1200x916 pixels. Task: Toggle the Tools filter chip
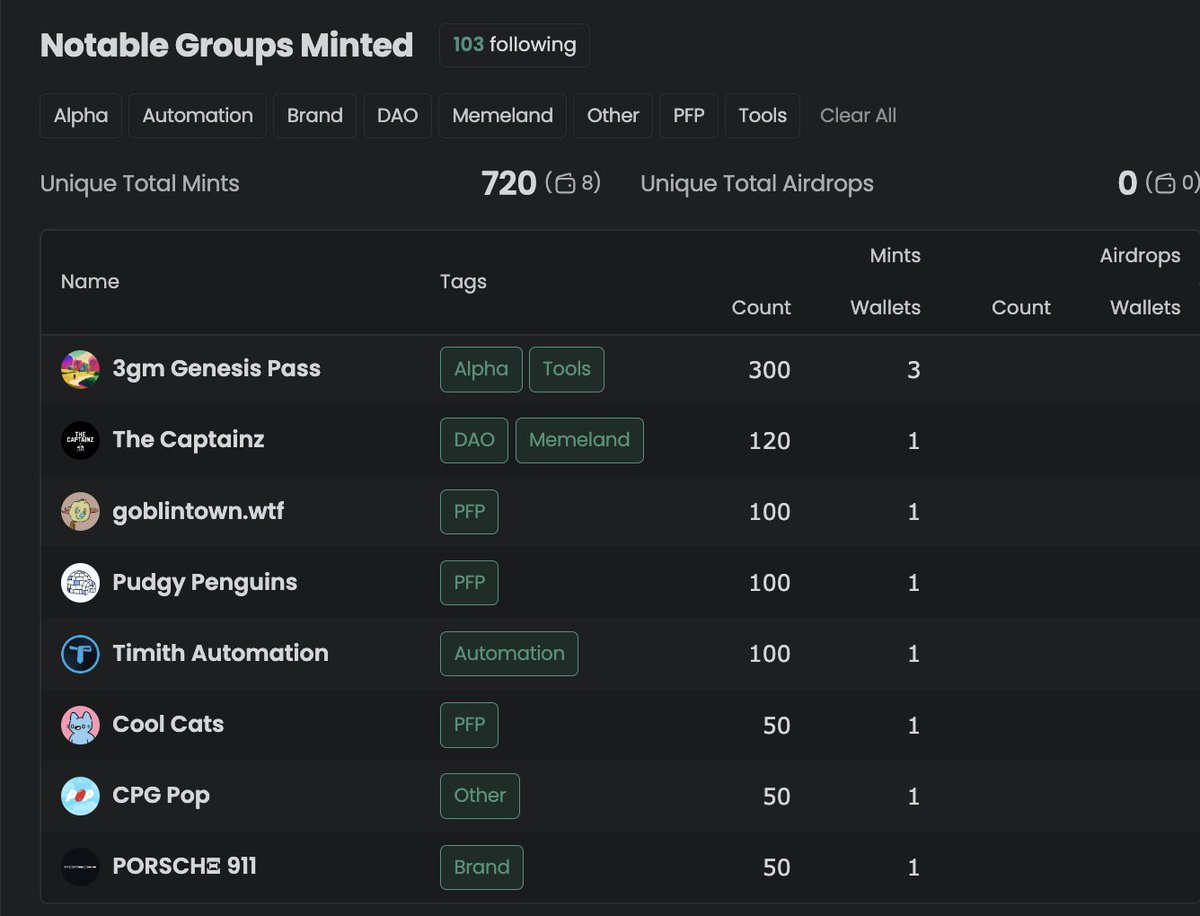point(763,115)
